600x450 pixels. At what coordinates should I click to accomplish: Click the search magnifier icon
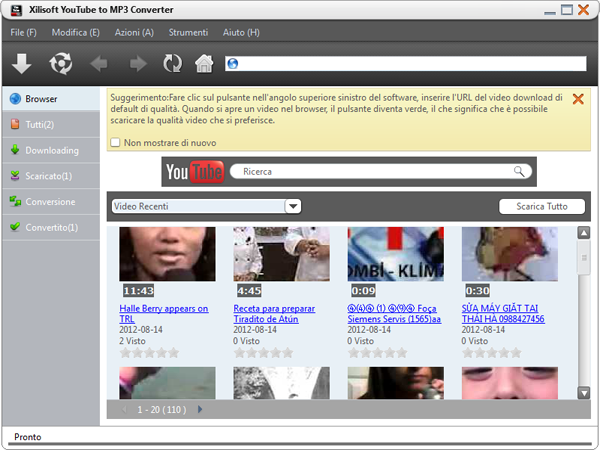point(519,172)
